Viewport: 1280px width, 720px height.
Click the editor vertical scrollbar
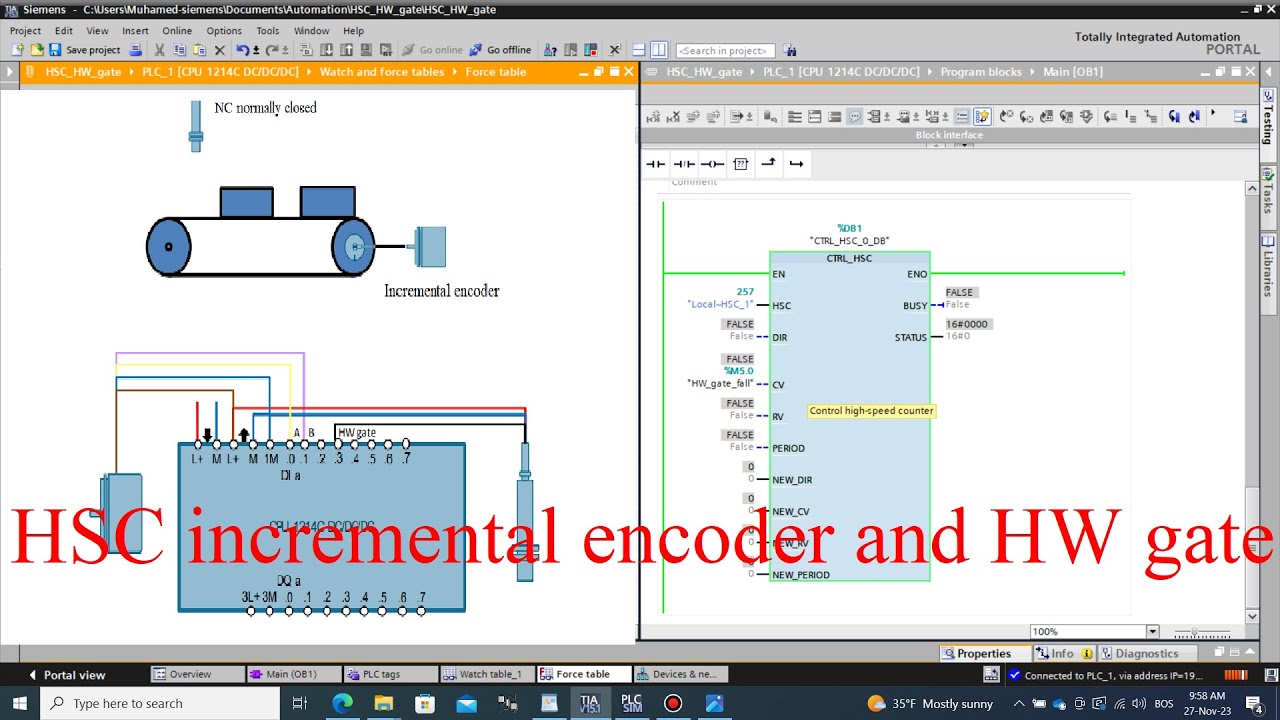1251,400
